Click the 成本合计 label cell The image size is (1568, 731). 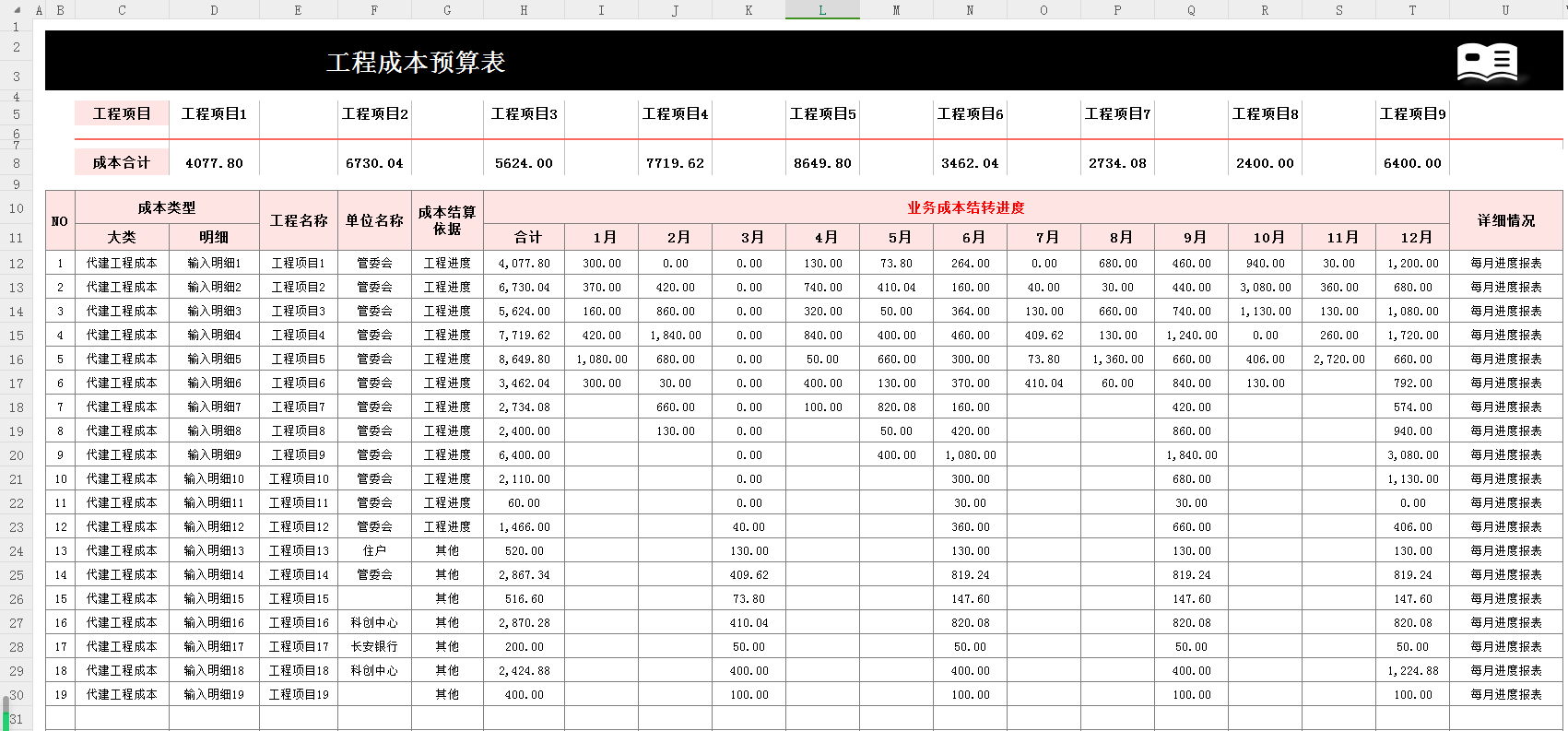pyautogui.click(x=122, y=162)
